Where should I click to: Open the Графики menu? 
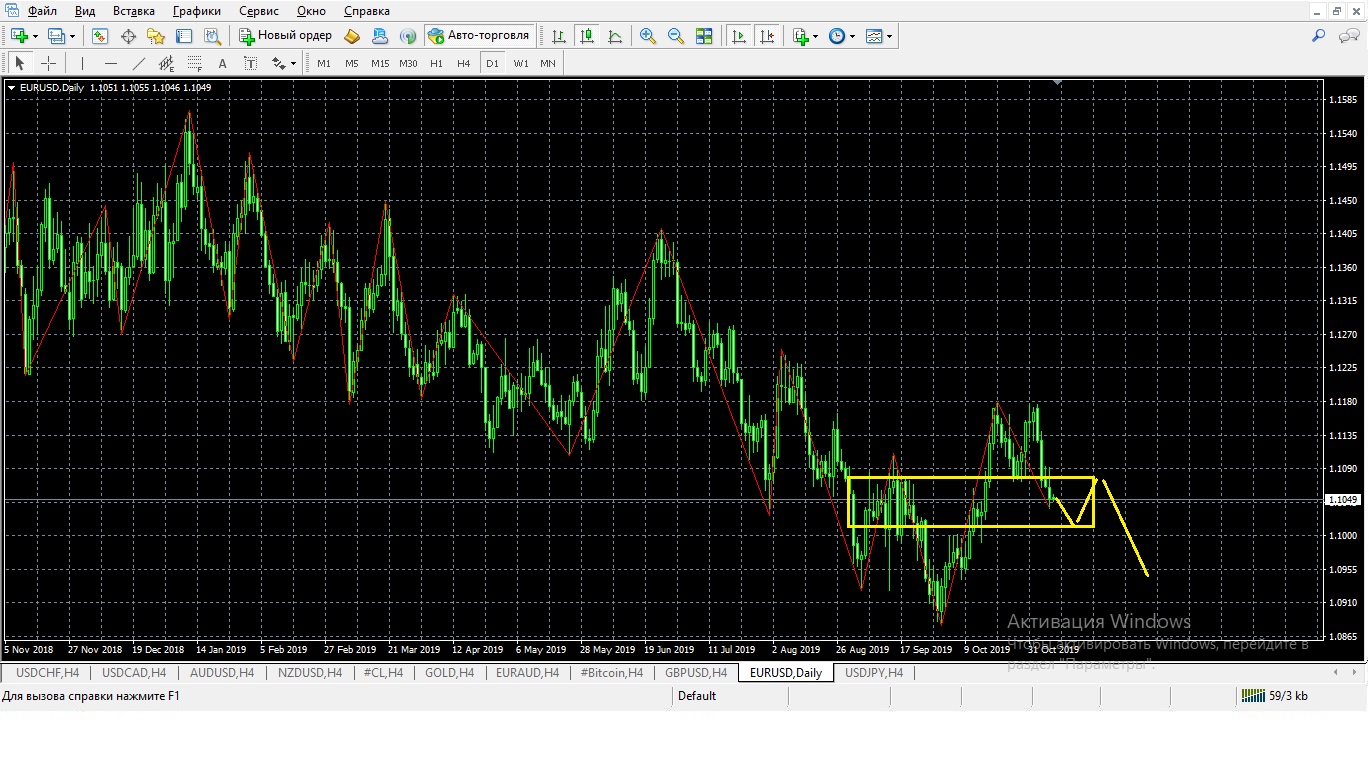[x=197, y=11]
